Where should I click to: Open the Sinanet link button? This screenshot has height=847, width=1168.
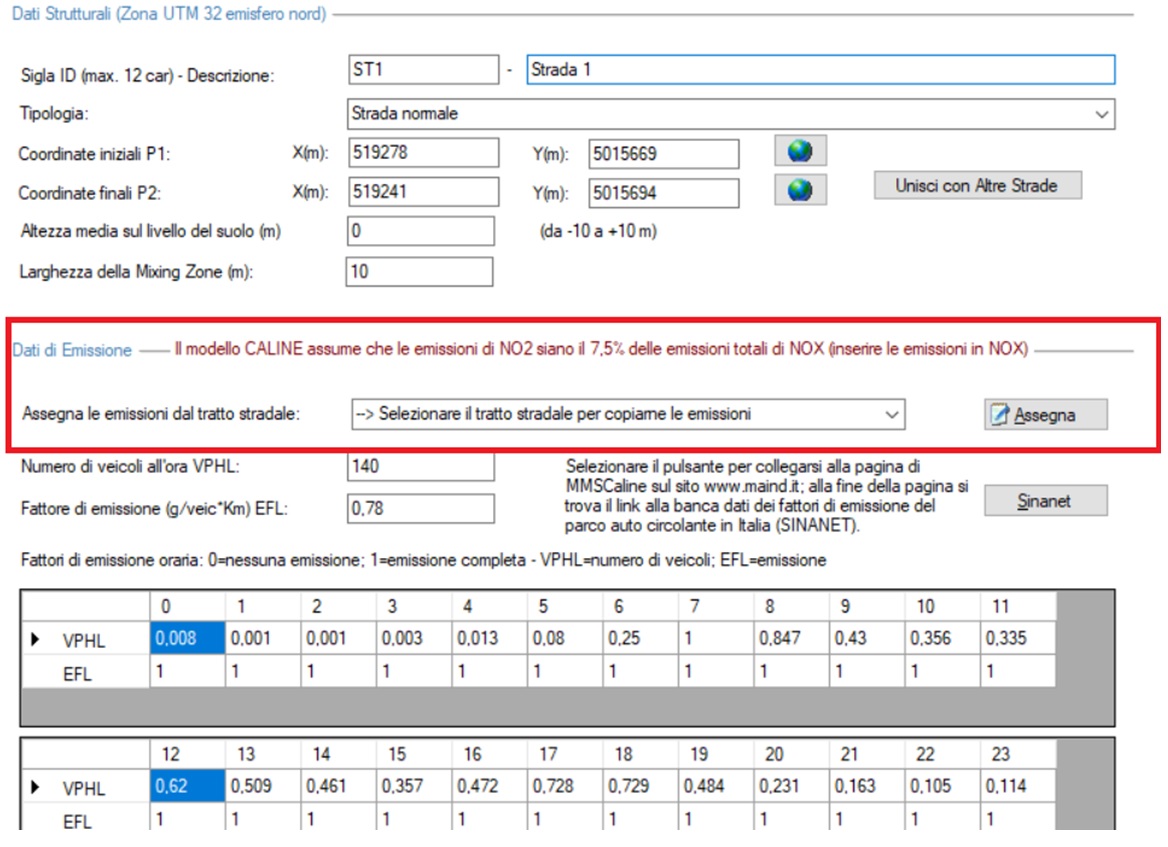coord(1045,501)
